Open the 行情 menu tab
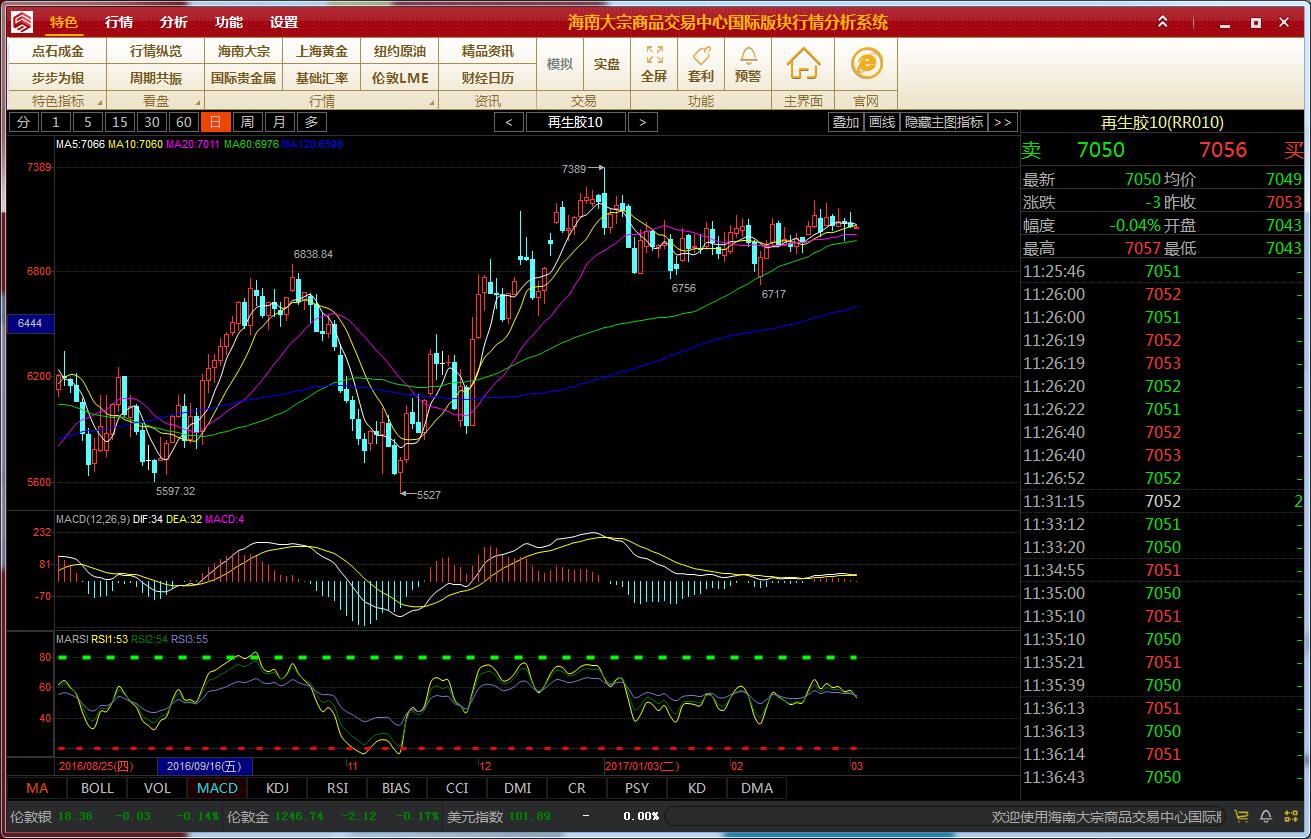This screenshot has height=839, width=1311. [119, 22]
